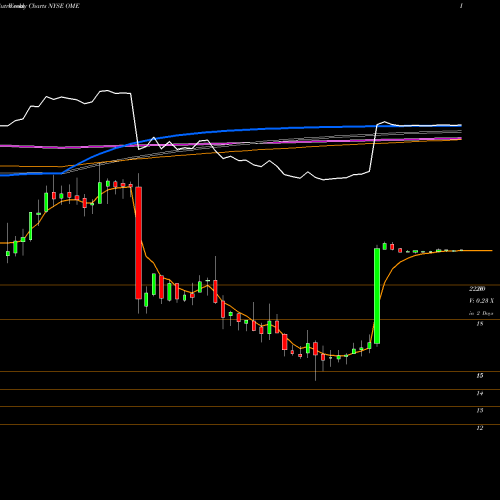Click the price axis label '12'
This screenshot has width=500, height=500.
point(480,428)
